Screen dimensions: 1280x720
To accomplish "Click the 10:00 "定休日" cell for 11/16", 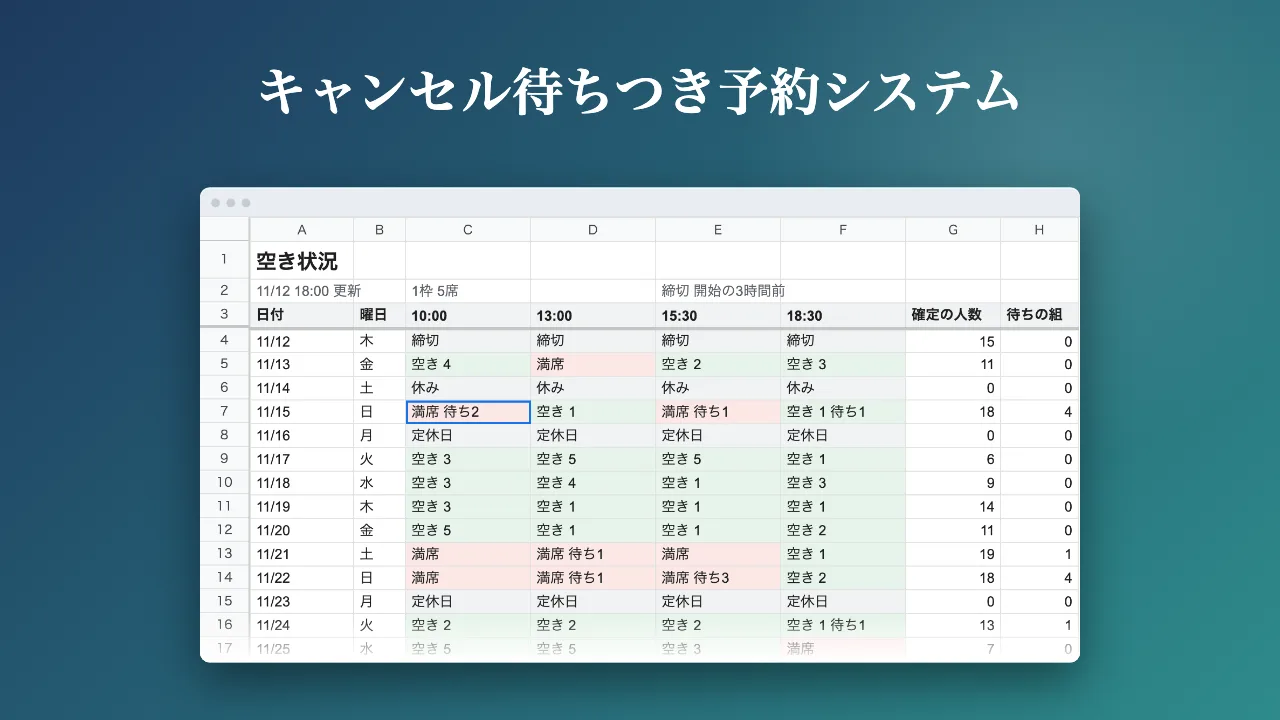I will (468, 435).
